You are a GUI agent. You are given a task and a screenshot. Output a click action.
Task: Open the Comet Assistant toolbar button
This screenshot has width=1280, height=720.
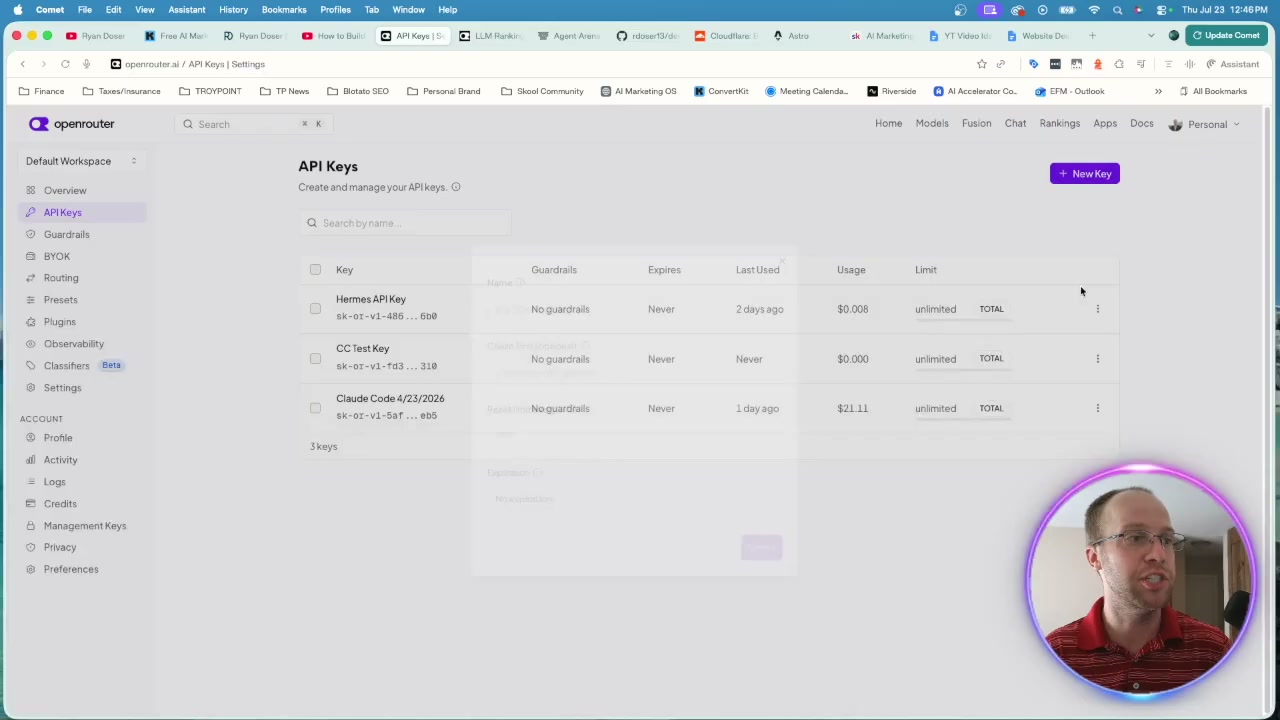pos(1232,64)
